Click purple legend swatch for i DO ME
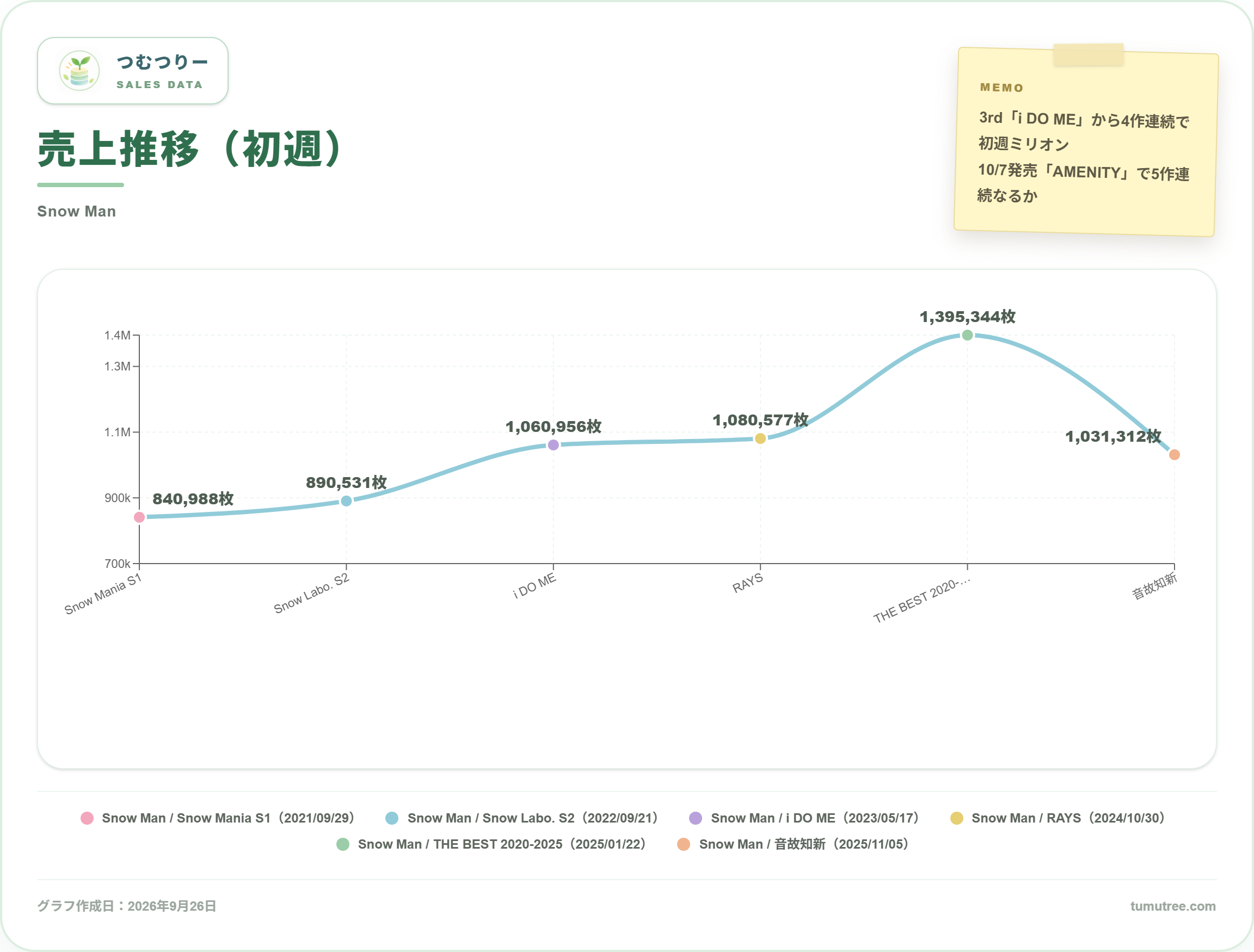Viewport: 1254px width, 952px height. tap(696, 818)
